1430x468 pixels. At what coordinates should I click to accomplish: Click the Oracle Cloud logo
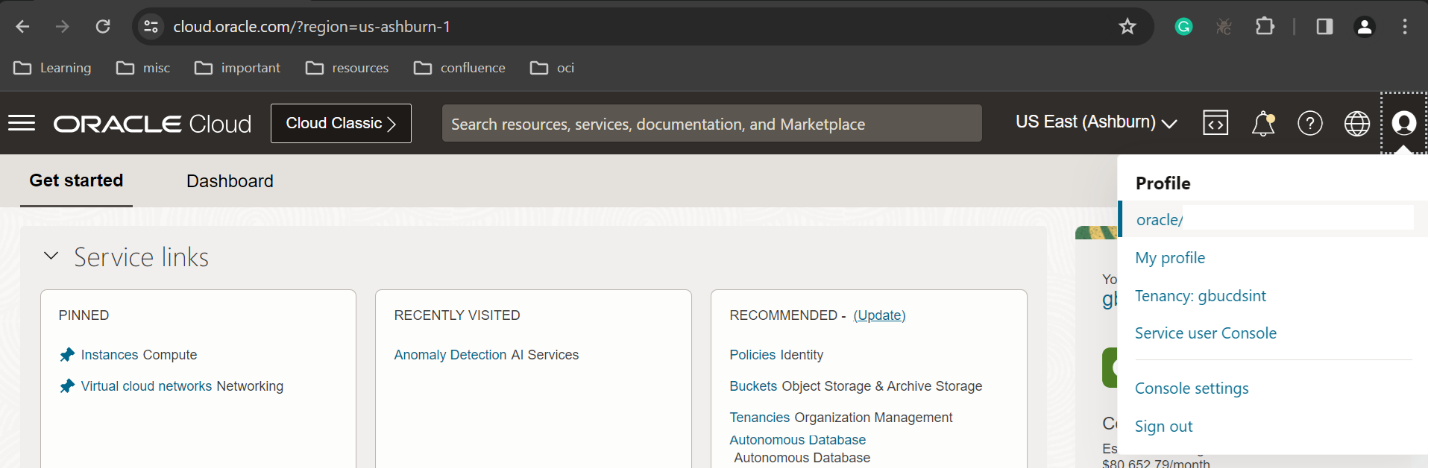click(152, 124)
